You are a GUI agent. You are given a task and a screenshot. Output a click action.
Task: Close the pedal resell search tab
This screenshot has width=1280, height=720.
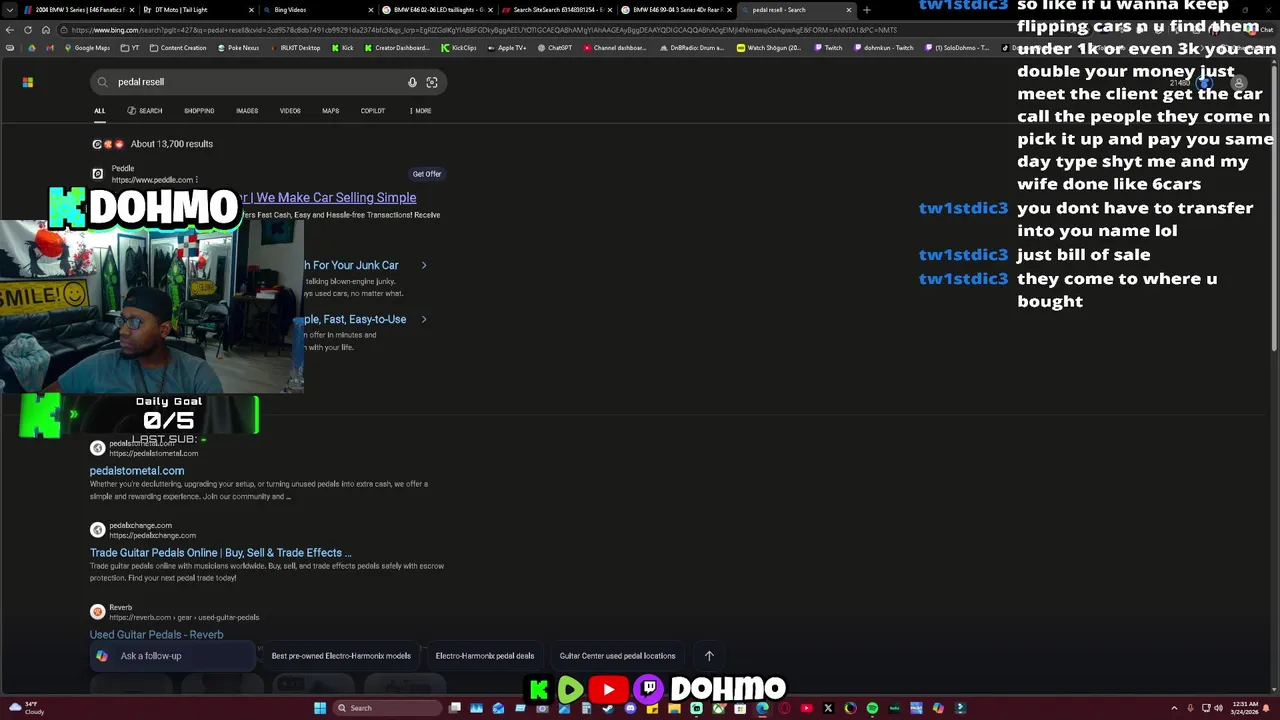pos(849,10)
